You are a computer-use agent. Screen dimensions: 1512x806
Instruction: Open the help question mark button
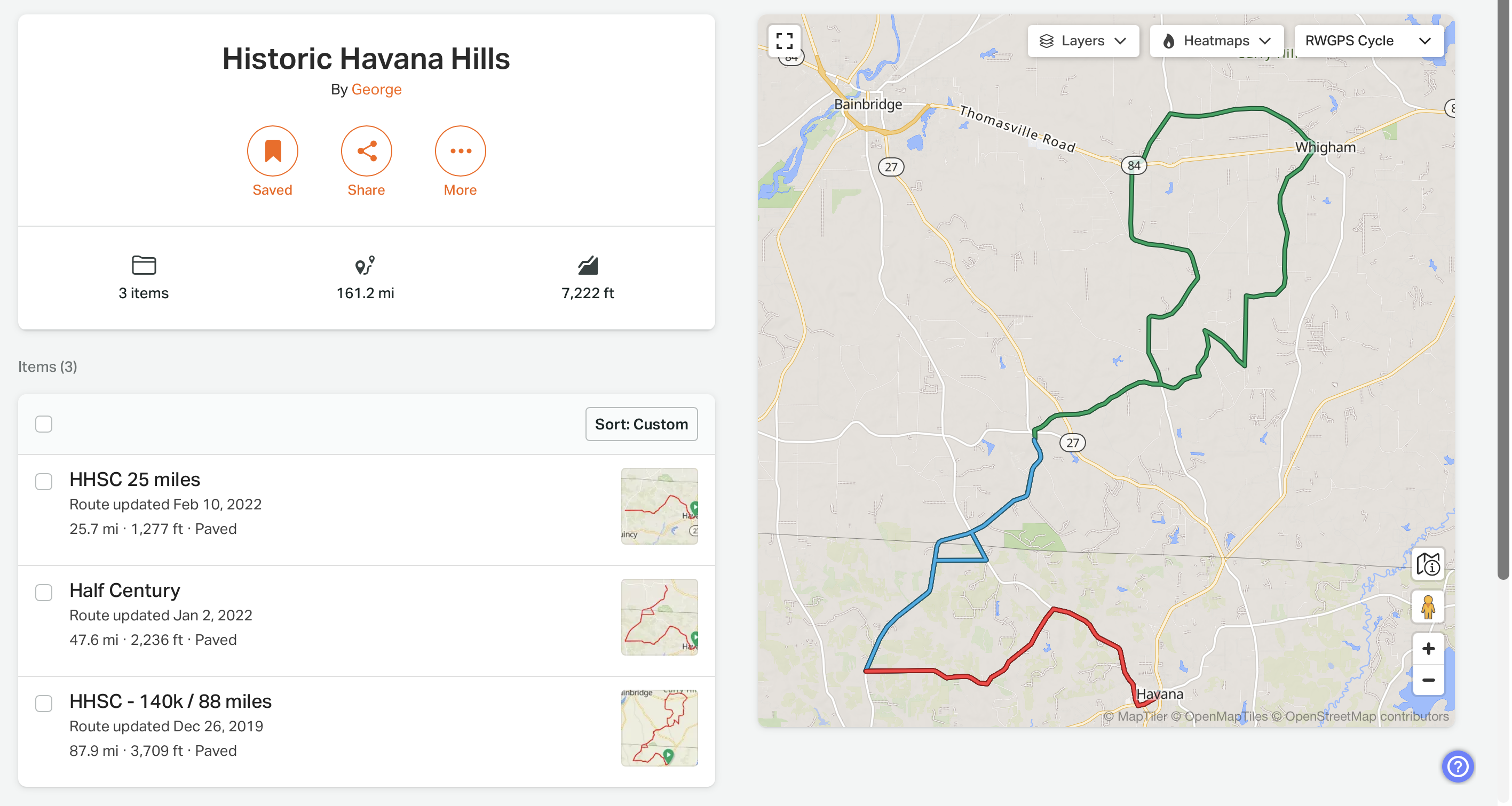click(x=1458, y=766)
